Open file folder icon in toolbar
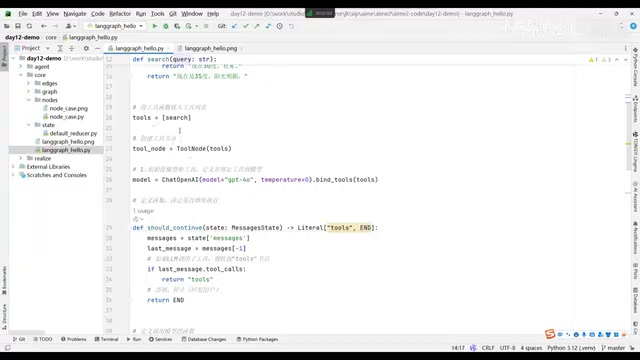 (x=7, y=26)
